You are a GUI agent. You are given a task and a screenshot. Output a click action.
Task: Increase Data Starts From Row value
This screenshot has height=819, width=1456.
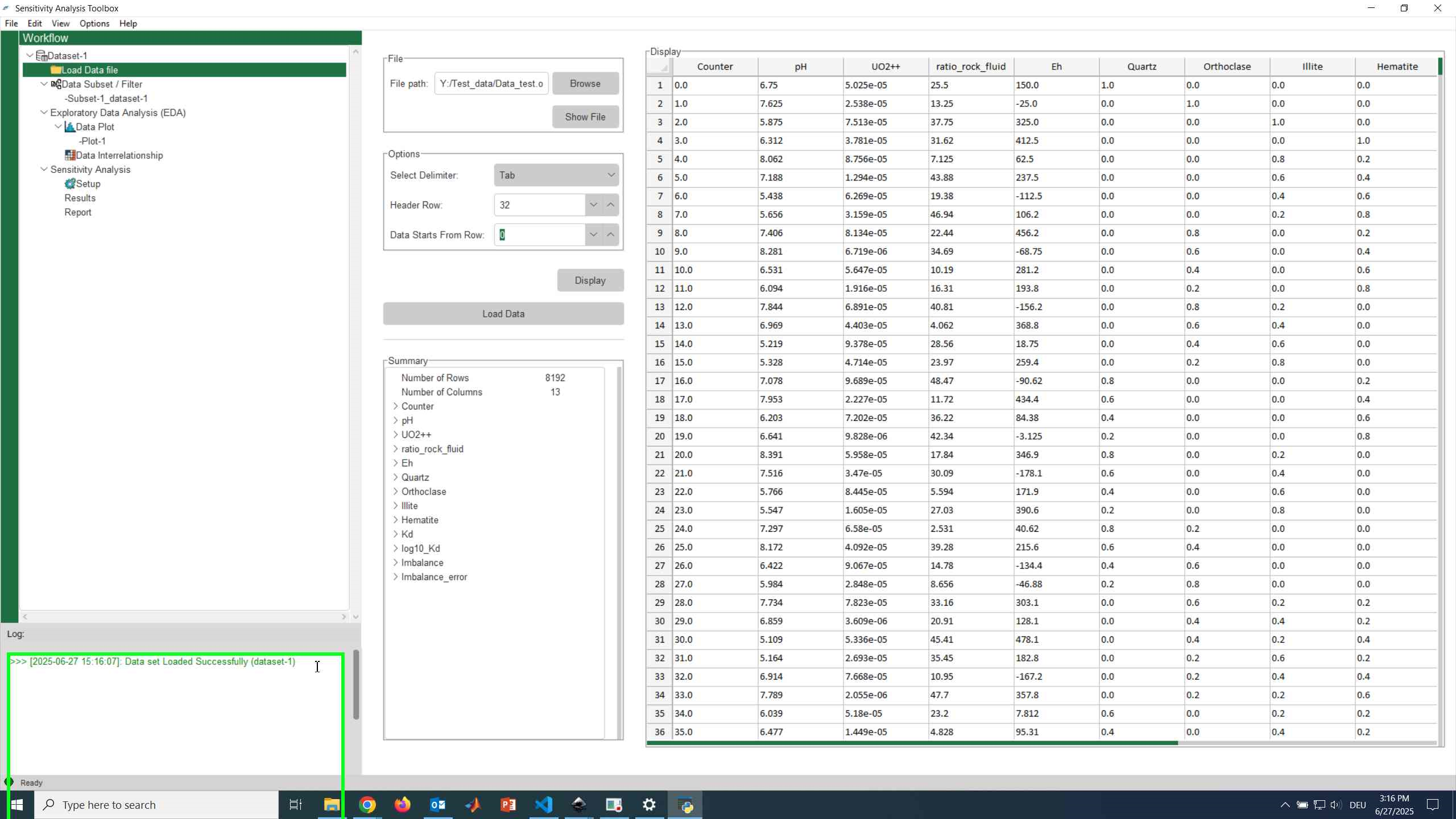(x=610, y=234)
